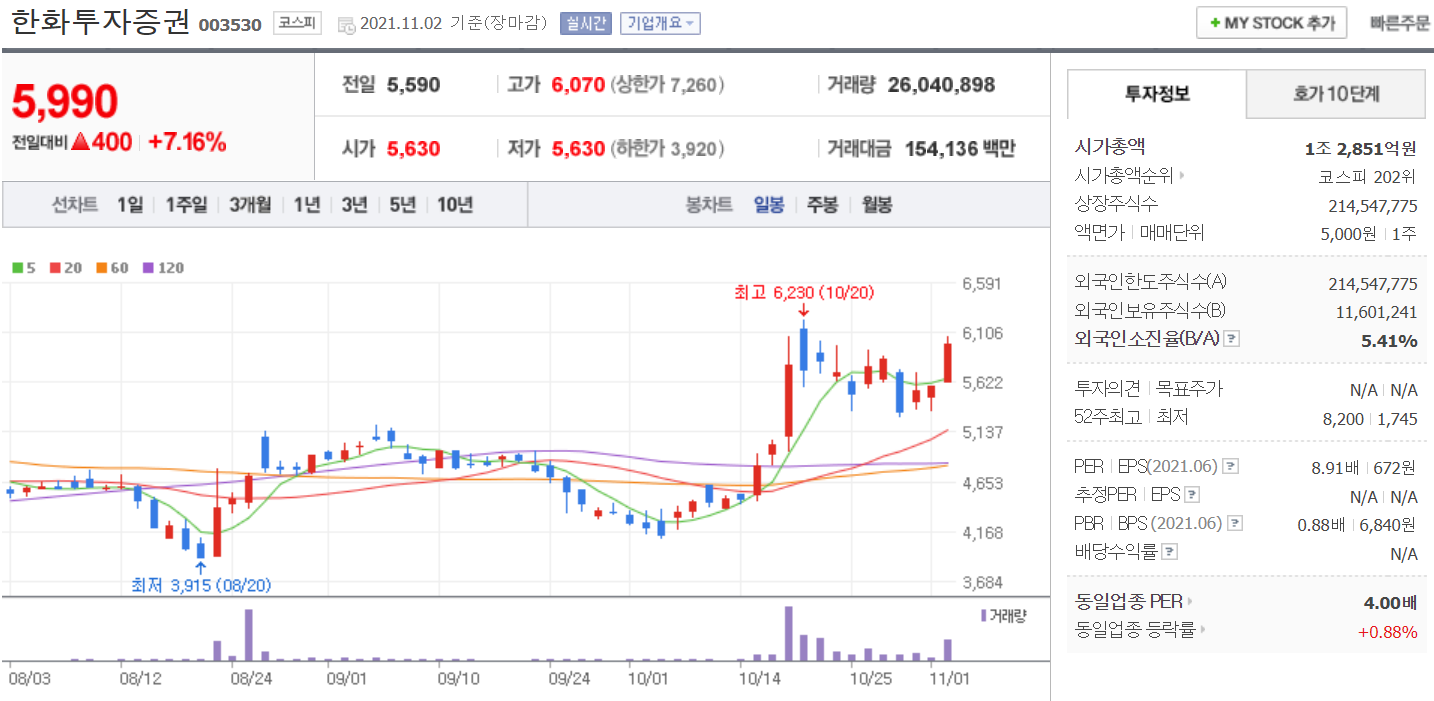
Task: Click the 액면가 value 5,000원 | 1주
Action: tap(1369, 233)
